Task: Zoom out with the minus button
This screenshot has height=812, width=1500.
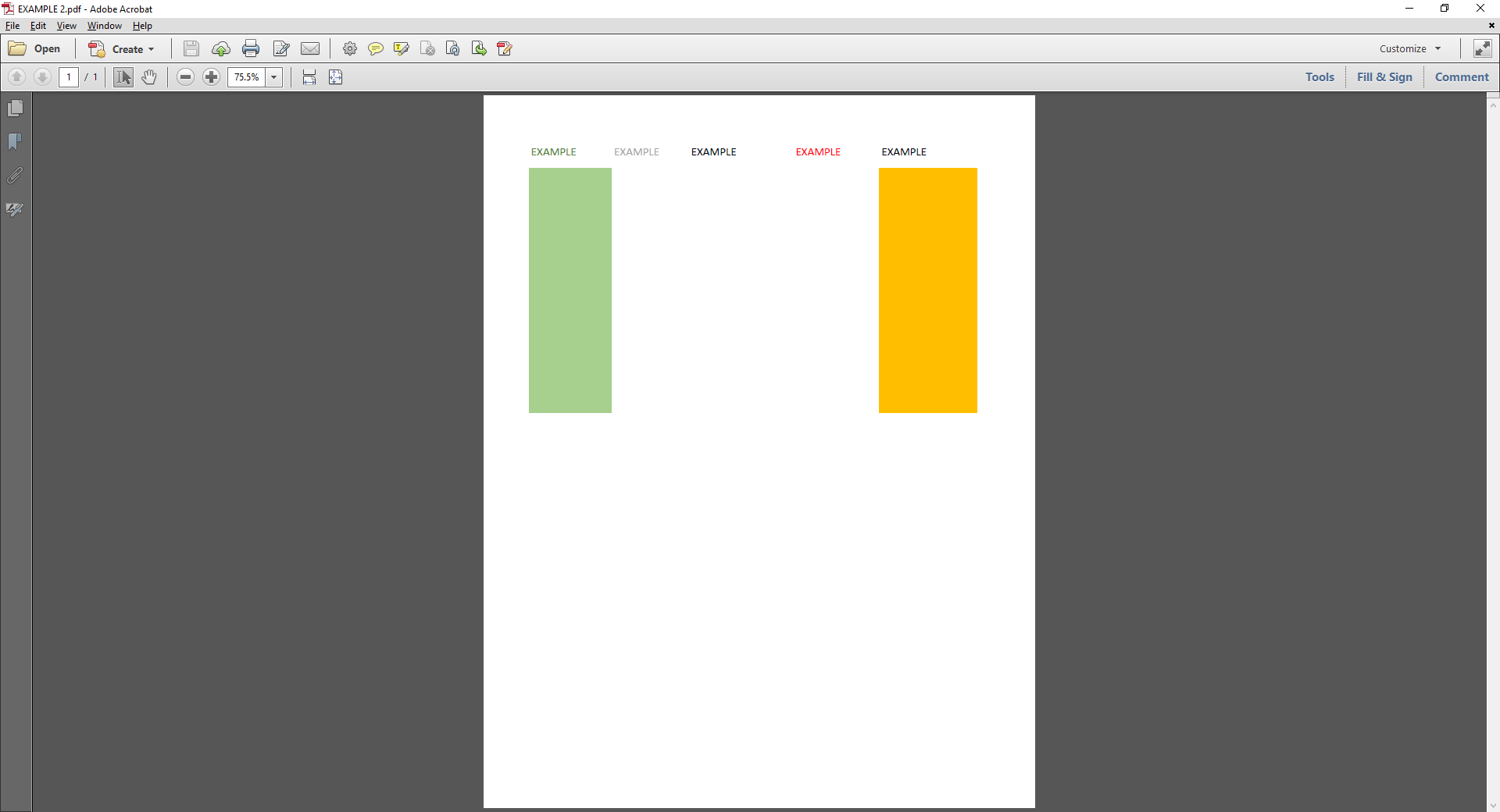Action: 185,77
